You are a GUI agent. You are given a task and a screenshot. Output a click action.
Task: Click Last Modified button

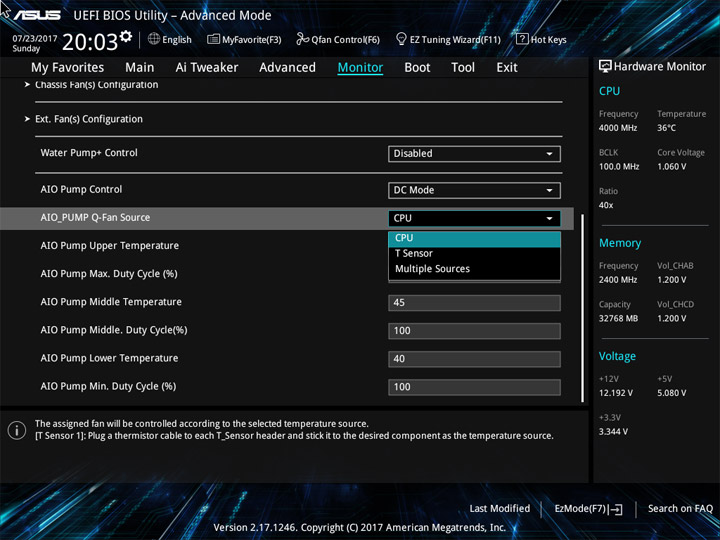500,509
